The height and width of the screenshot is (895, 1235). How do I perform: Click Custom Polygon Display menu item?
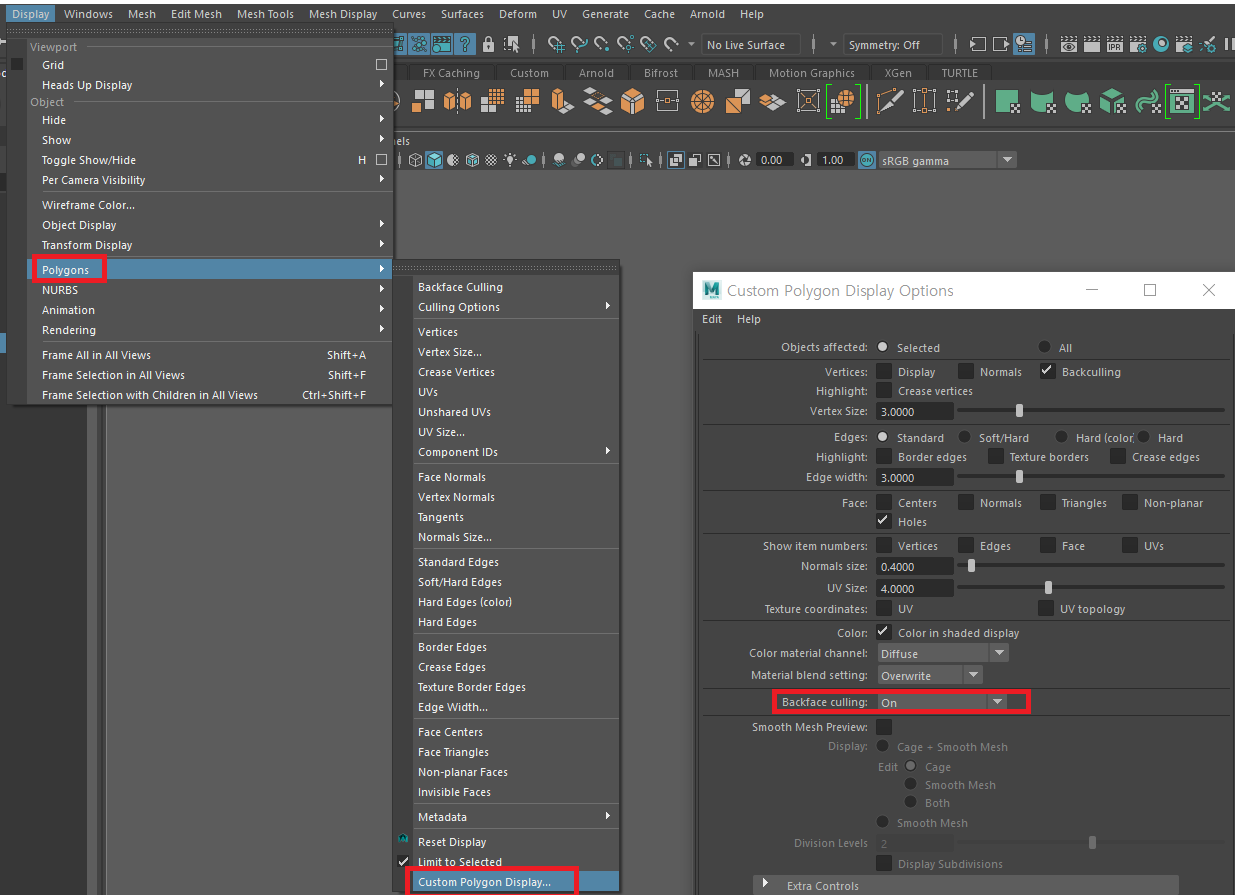point(517,882)
